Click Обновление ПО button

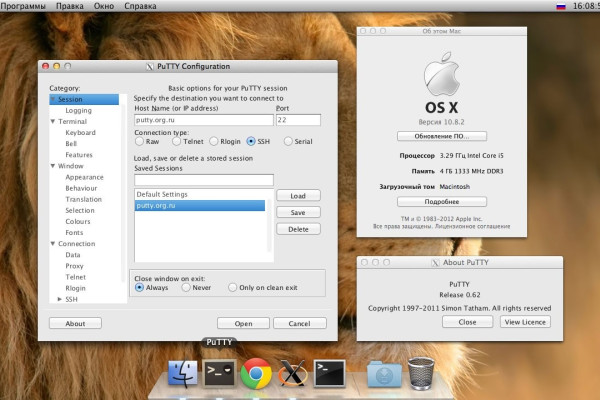[442, 136]
